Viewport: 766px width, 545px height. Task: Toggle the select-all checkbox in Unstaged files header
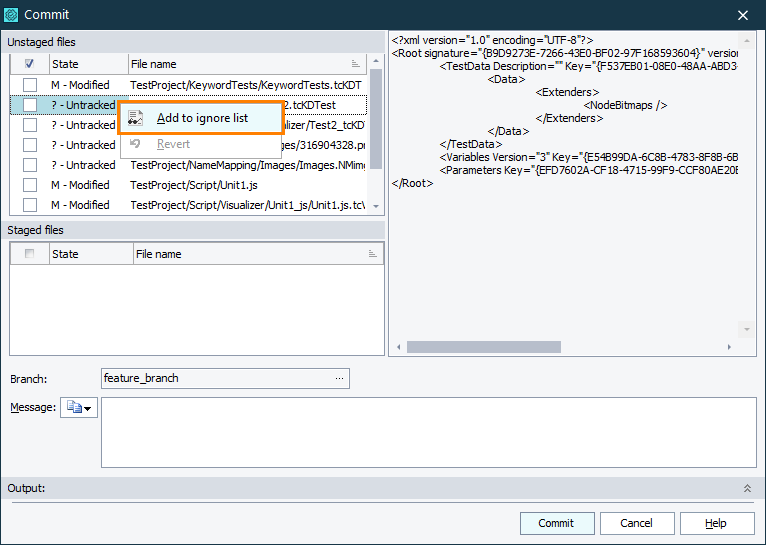click(29, 64)
